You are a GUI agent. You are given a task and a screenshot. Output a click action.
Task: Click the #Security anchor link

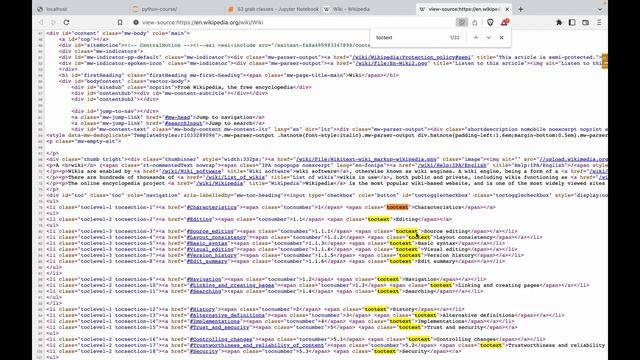coord(204,351)
